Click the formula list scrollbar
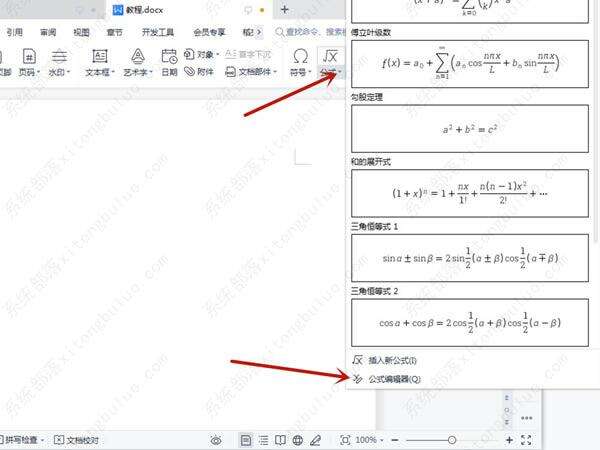Image resolution: width=600 pixels, height=450 pixels. click(596, 121)
